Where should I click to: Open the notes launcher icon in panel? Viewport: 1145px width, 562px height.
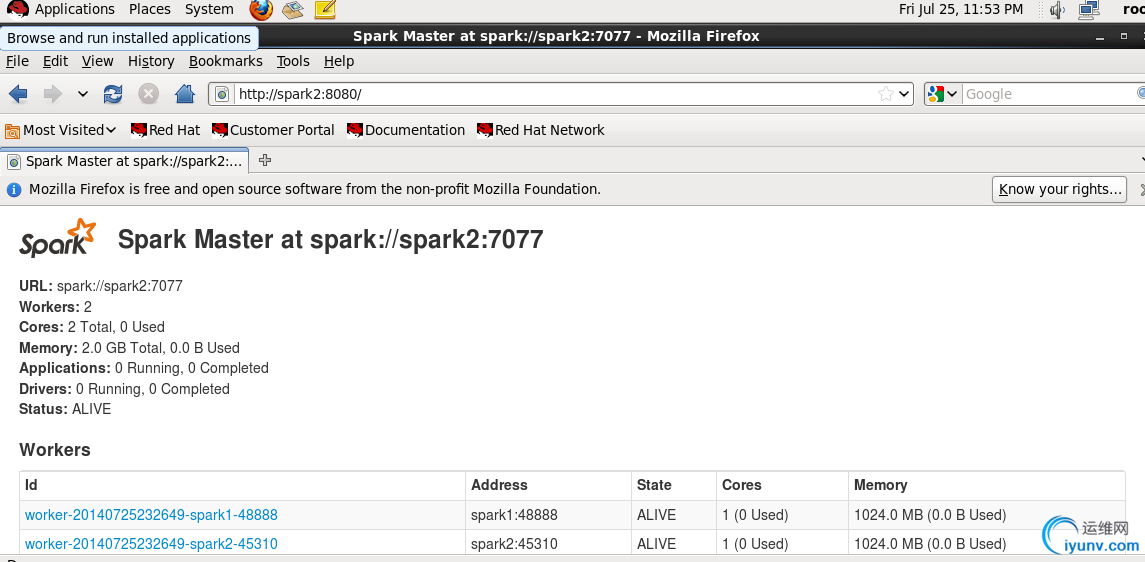(325, 9)
